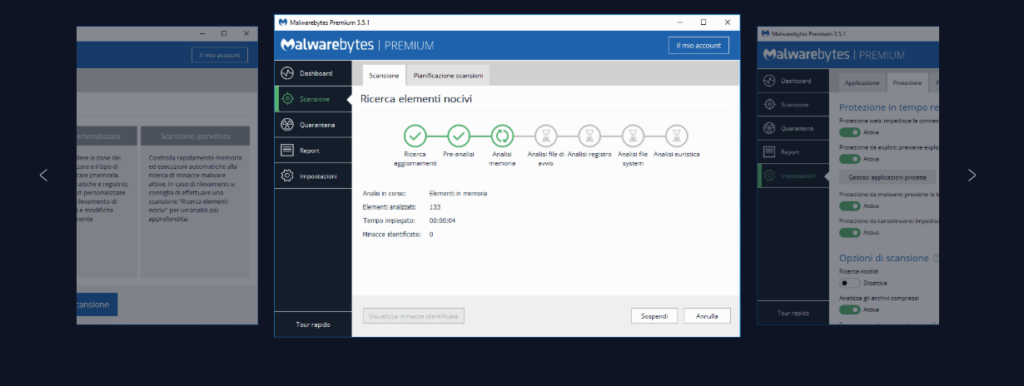Image resolution: width=1024 pixels, height=386 pixels.
Task: Click the Scansione target icon in the center window sidebar
Action: click(x=287, y=99)
